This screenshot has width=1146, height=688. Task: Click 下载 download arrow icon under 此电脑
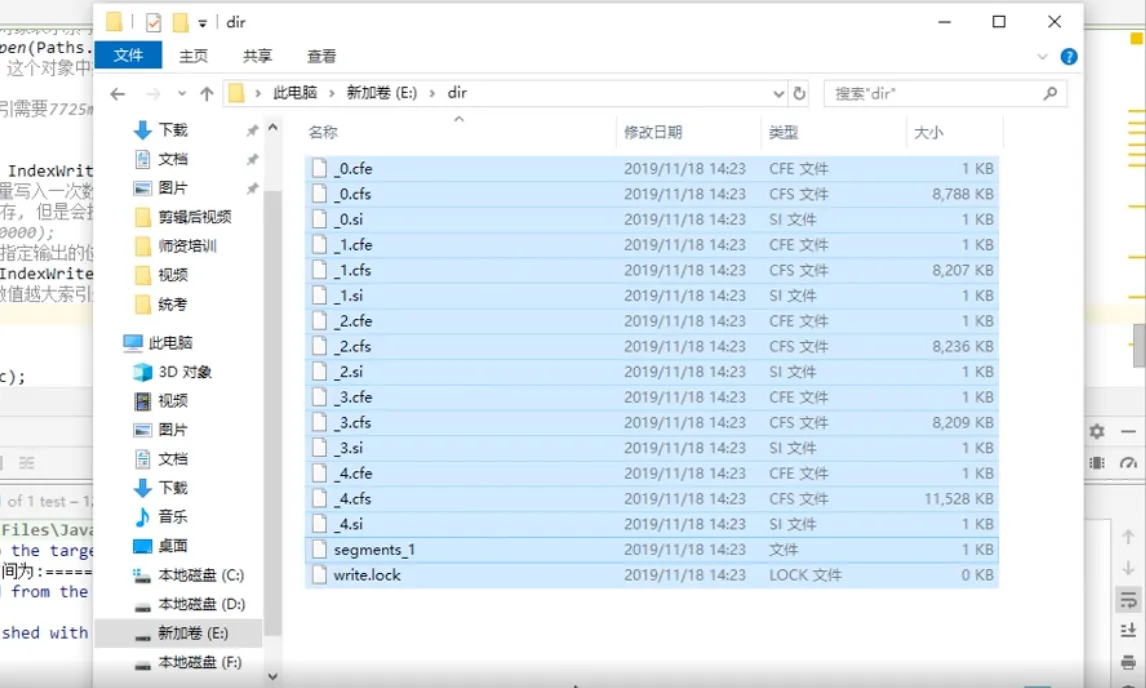coord(143,488)
